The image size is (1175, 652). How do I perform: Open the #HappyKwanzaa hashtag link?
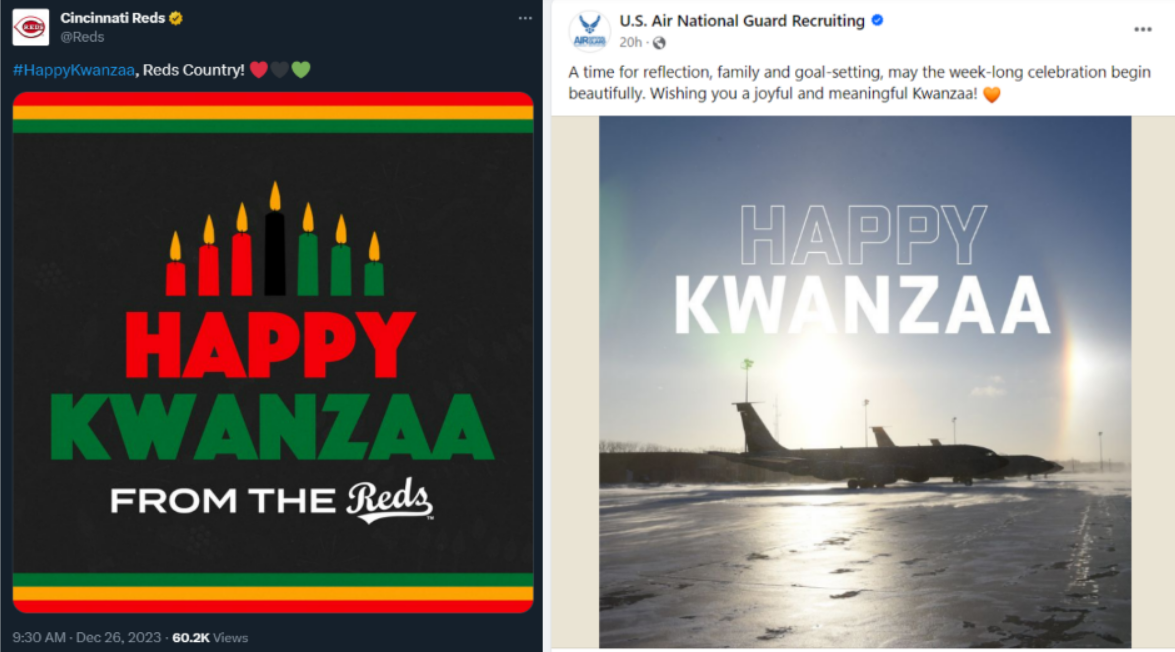[x=73, y=70]
